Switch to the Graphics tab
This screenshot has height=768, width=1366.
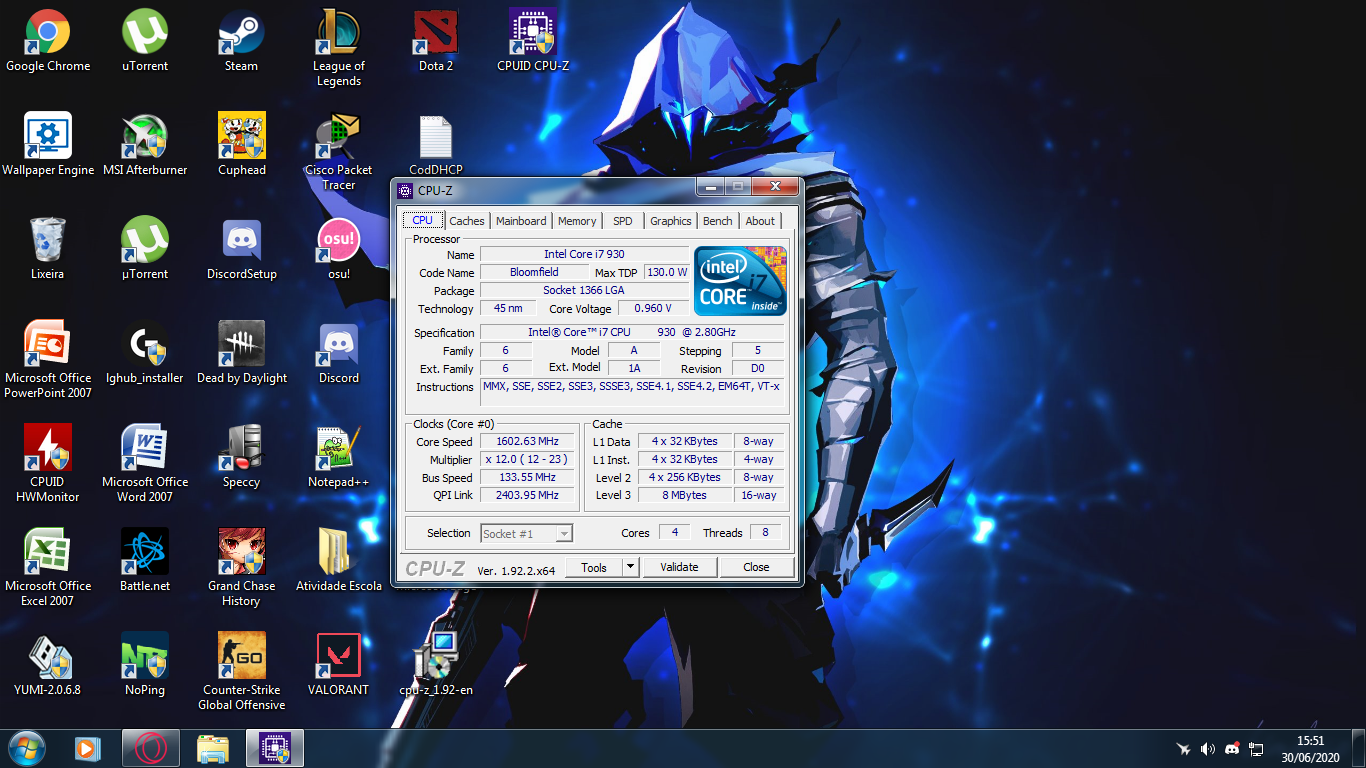(x=670, y=221)
